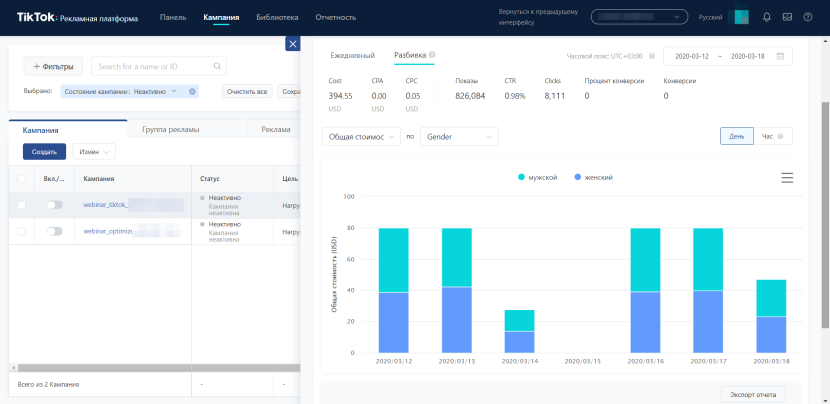830x404 pixels.
Task: Expand the Gender breakdown dropdown
Action: pos(459,136)
